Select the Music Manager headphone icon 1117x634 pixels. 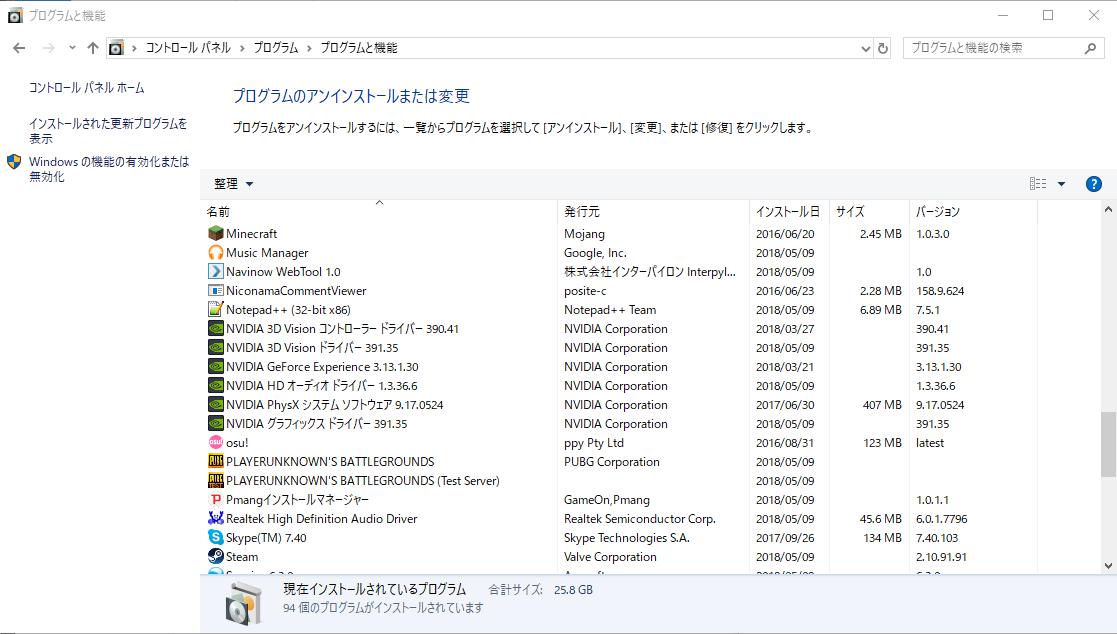215,253
